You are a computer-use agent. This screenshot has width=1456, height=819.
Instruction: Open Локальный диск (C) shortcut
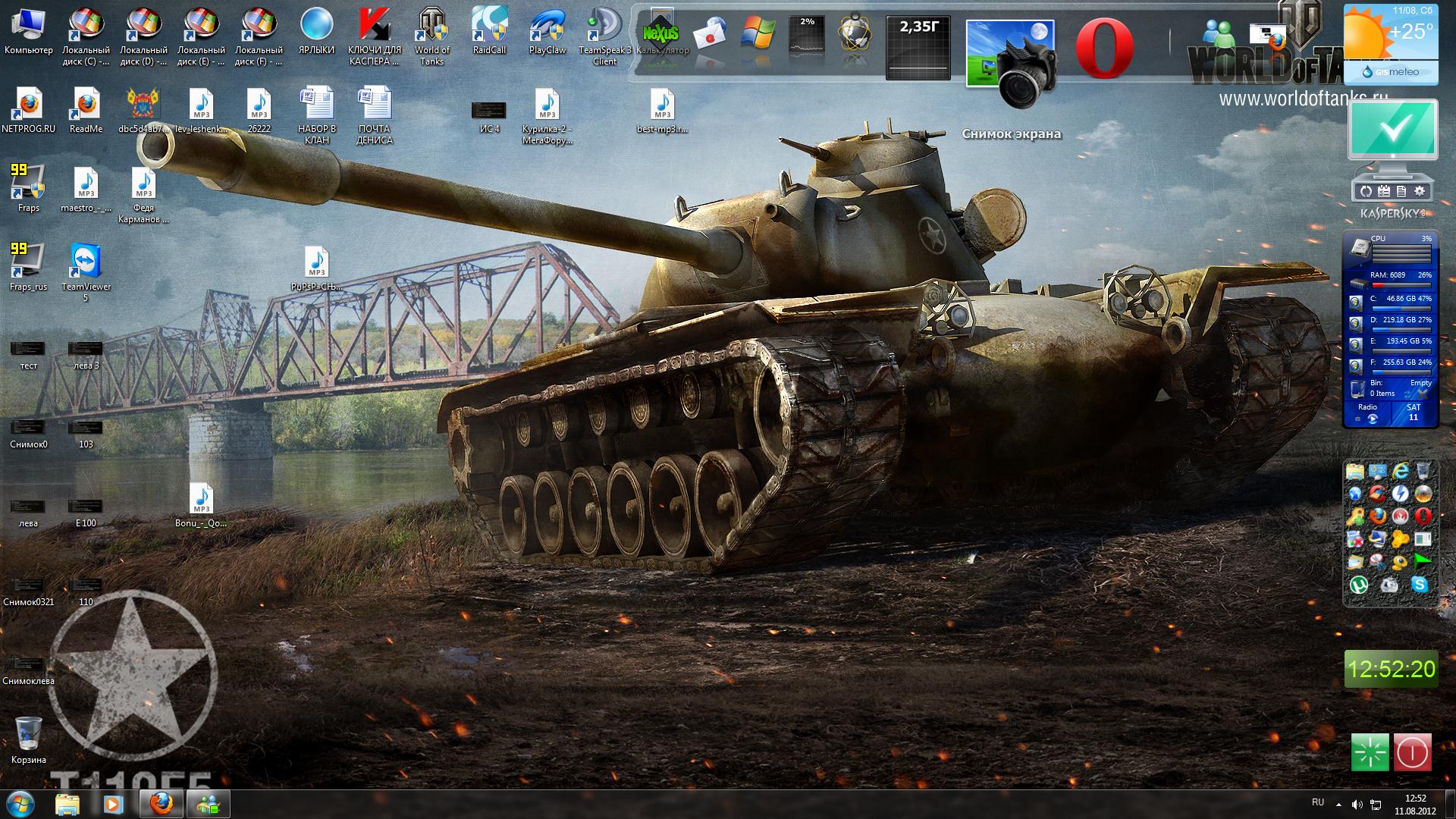point(86,35)
